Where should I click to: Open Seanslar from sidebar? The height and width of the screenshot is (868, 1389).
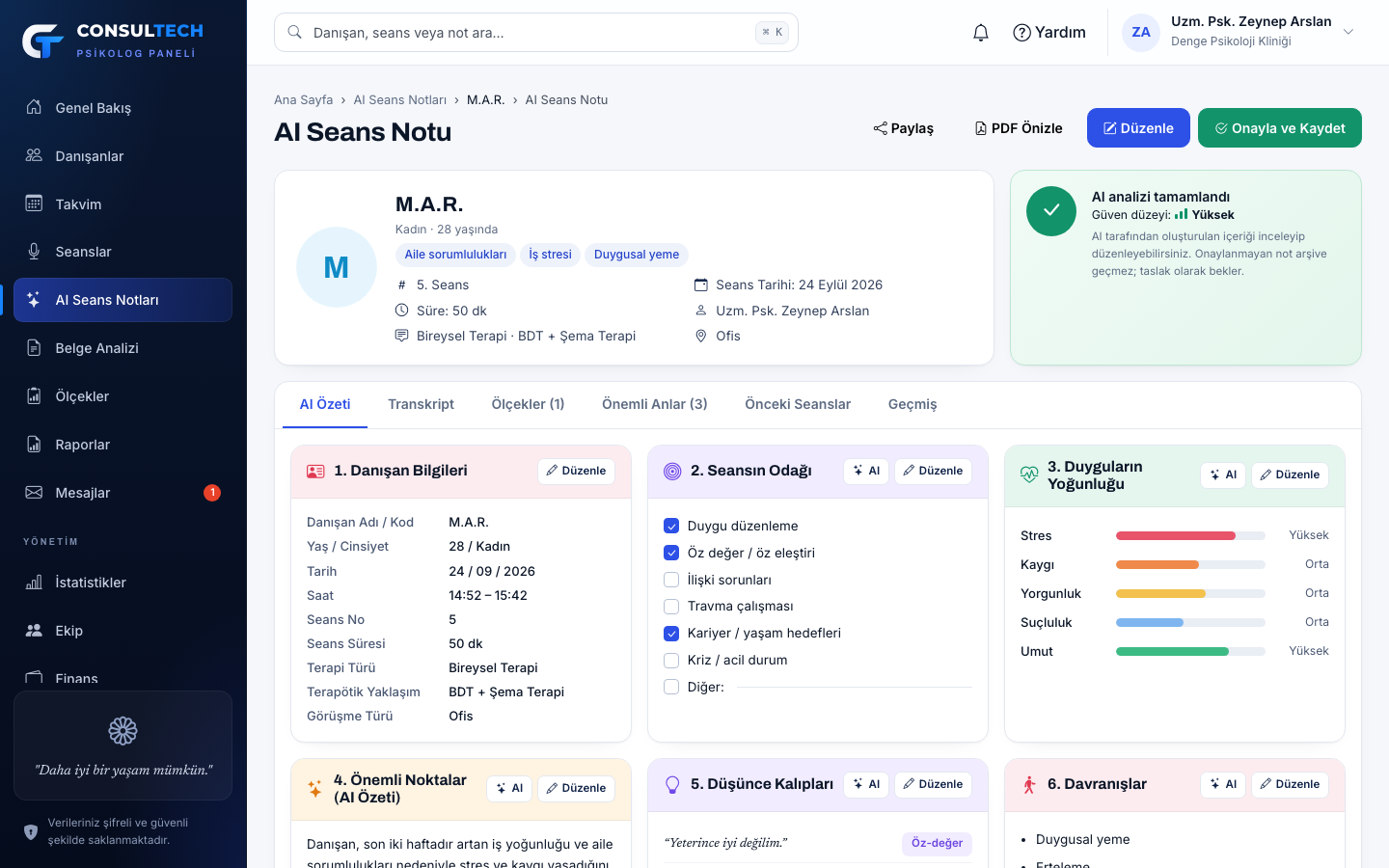click(x=123, y=252)
